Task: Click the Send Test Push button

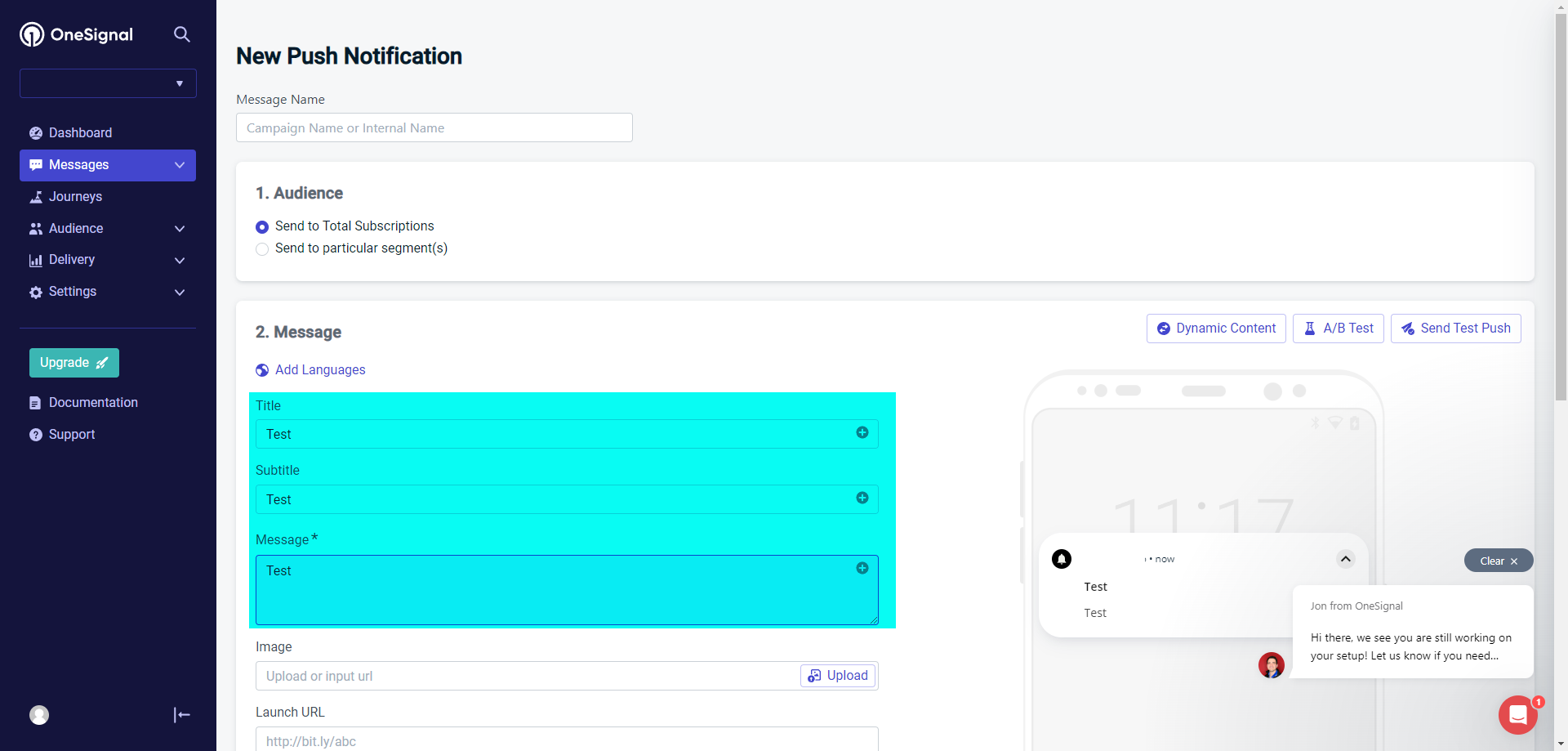Action: click(x=1456, y=329)
